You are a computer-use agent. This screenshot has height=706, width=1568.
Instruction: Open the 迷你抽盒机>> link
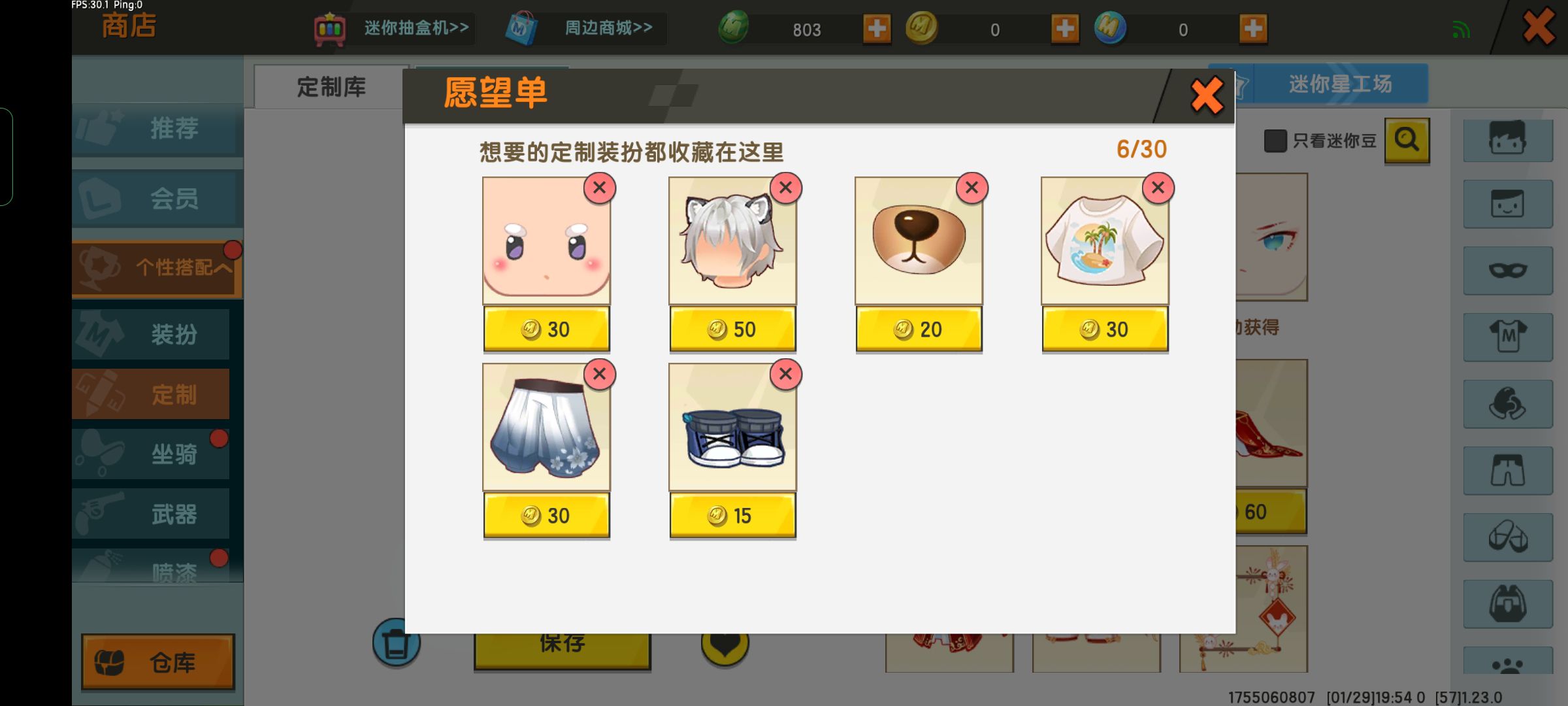click(x=416, y=27)
